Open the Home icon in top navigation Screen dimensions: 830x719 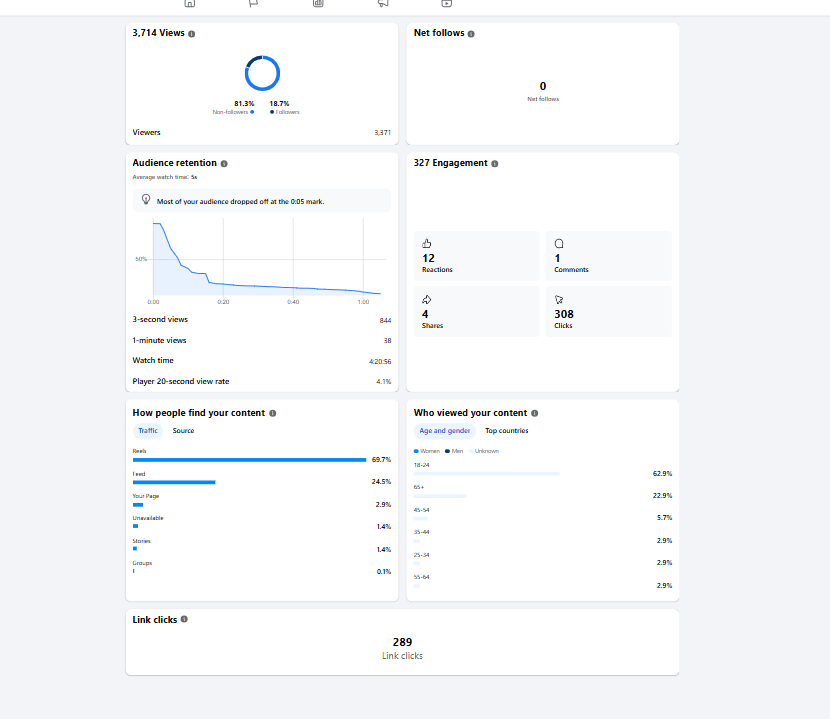190,3
